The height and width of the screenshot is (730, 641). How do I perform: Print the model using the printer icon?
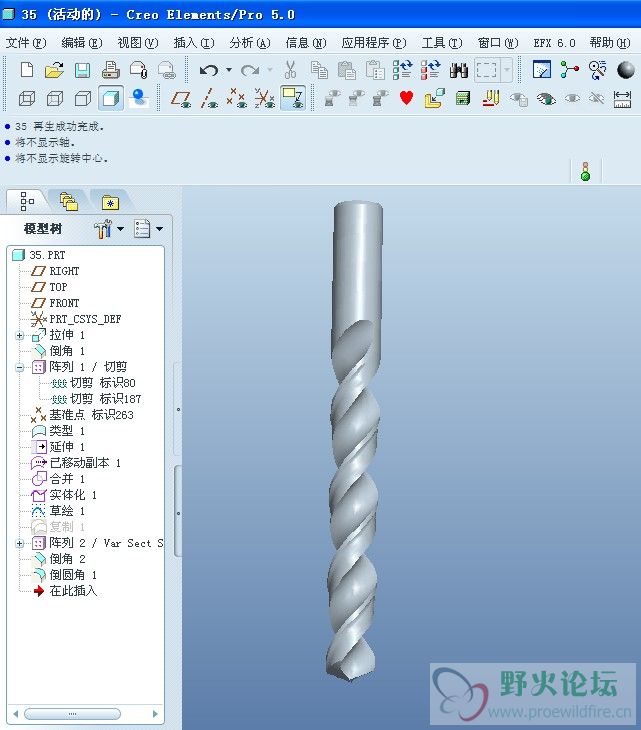point(111,70)
